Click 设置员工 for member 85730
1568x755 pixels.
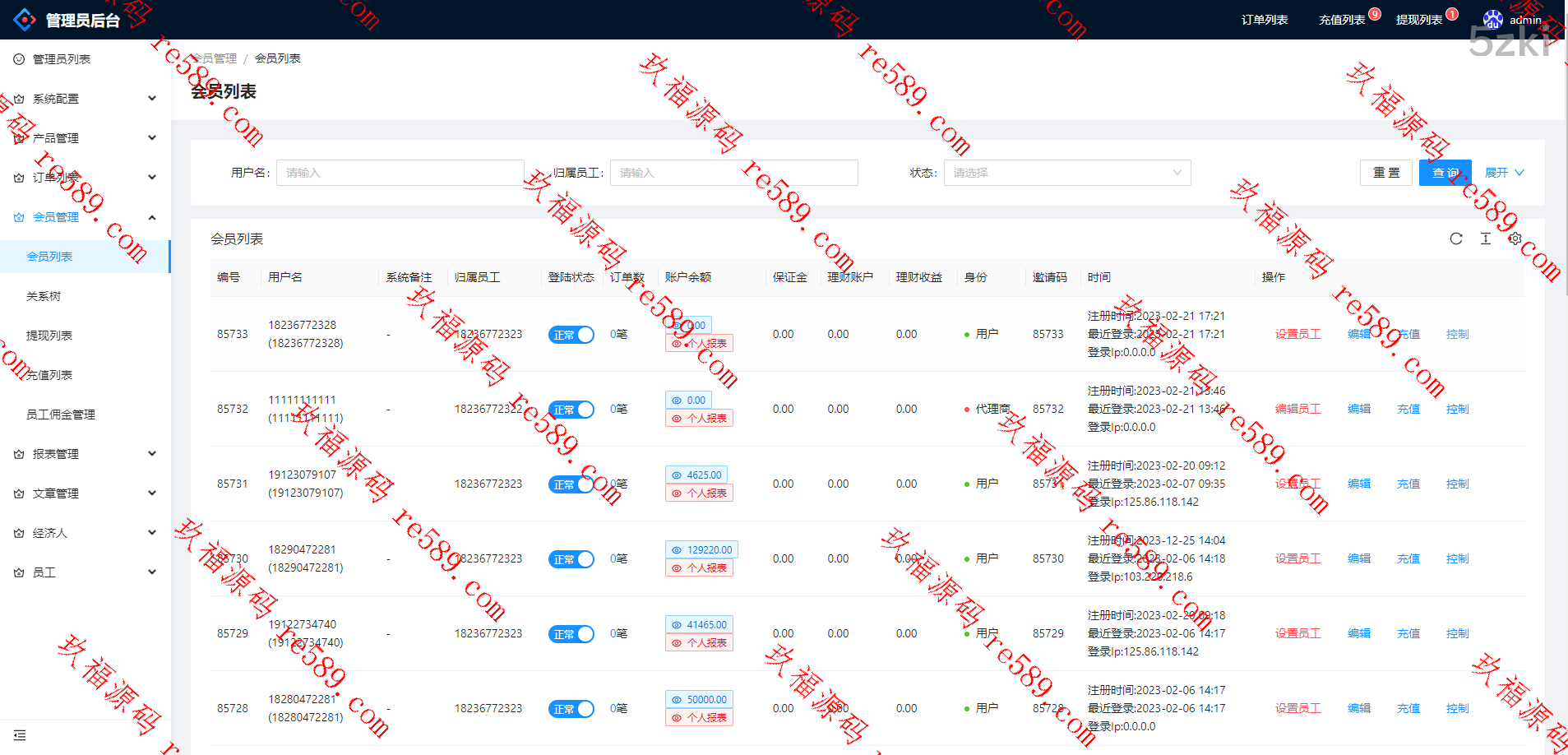tap(1297, 558)
